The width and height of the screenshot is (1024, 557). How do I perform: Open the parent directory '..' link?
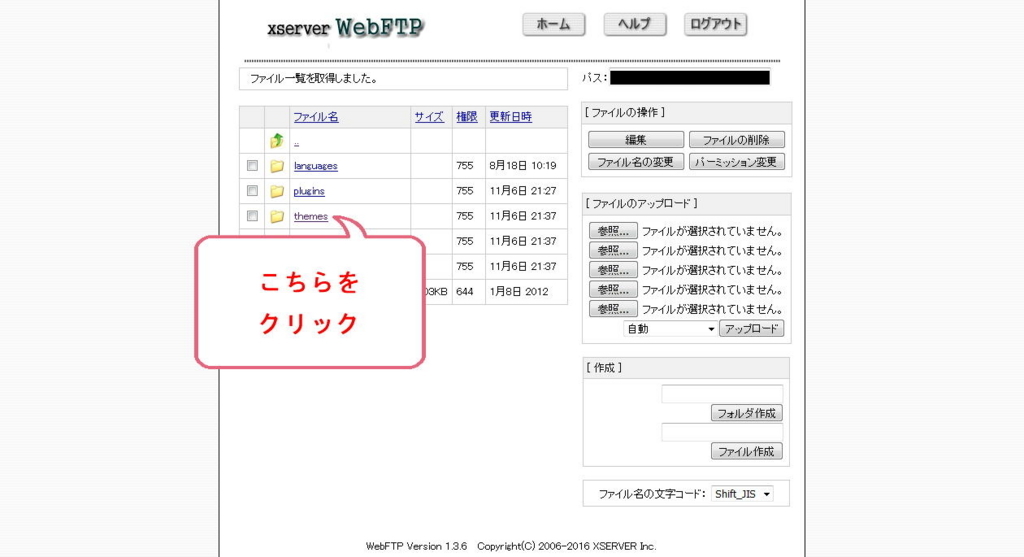(x=296, y=142)
